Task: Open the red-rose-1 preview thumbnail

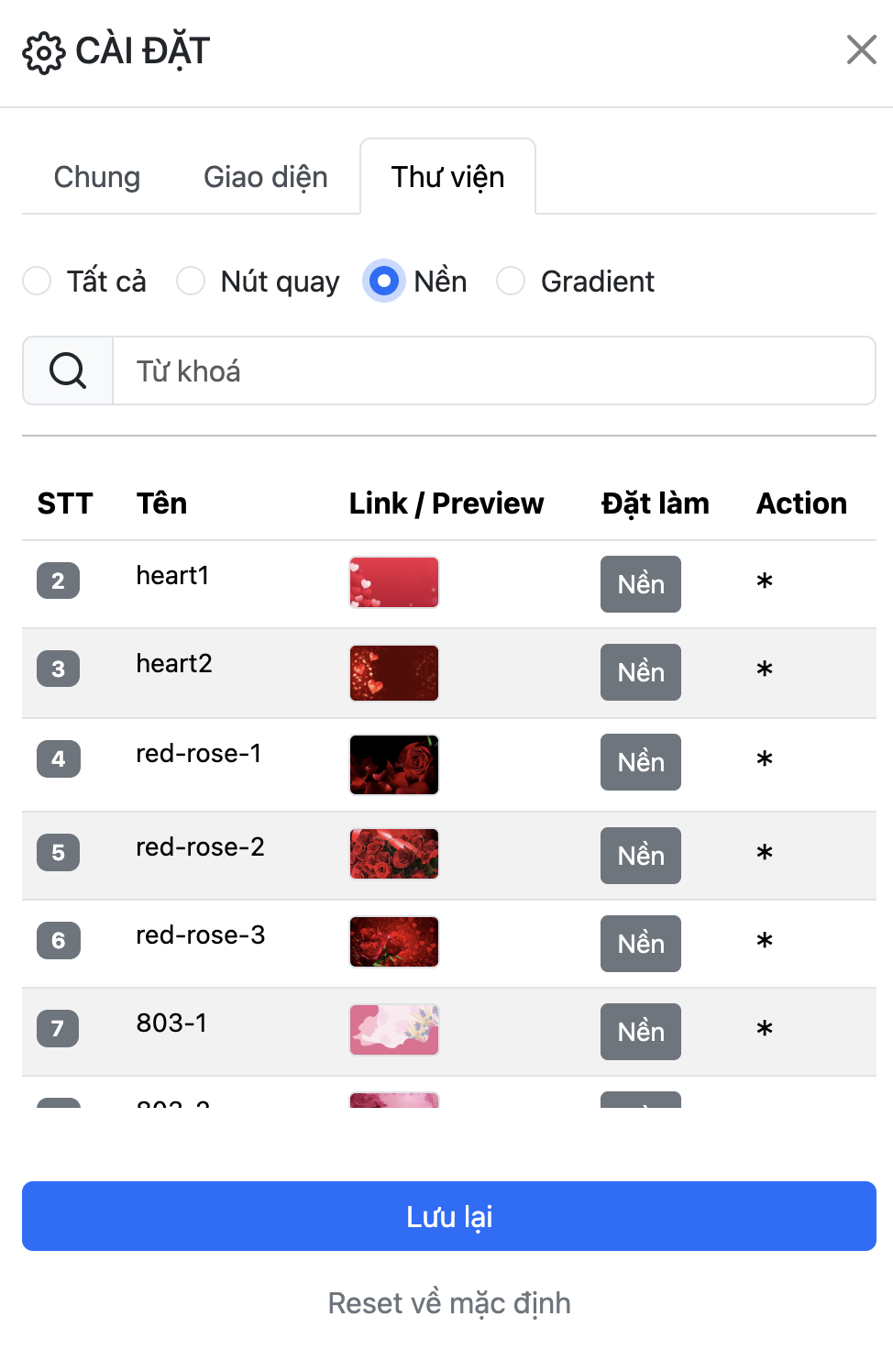Action: click(394, 764)
